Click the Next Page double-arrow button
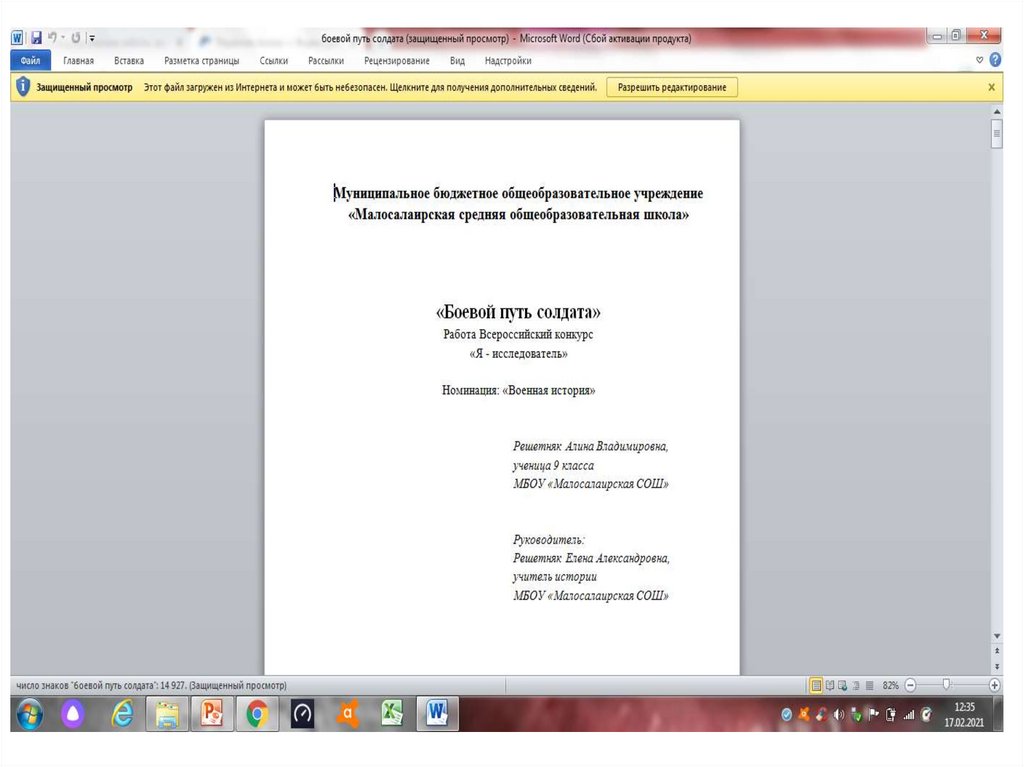 click(997, 666)
